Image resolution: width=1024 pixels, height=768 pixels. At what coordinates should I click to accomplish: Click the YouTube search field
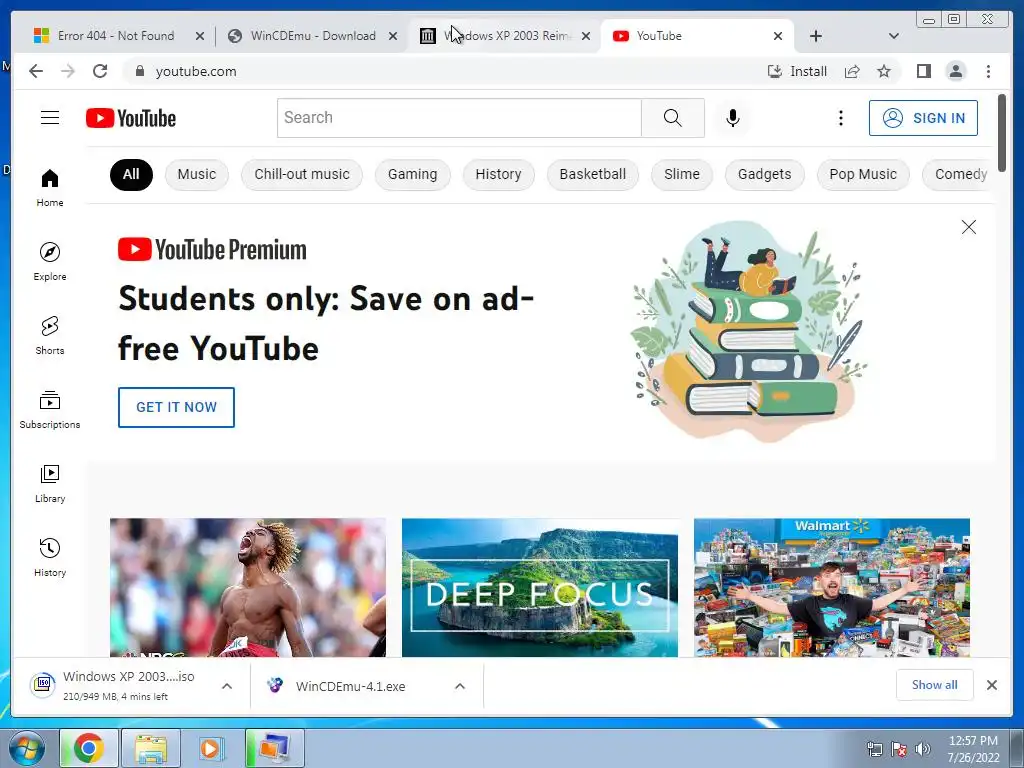[459, 118]
